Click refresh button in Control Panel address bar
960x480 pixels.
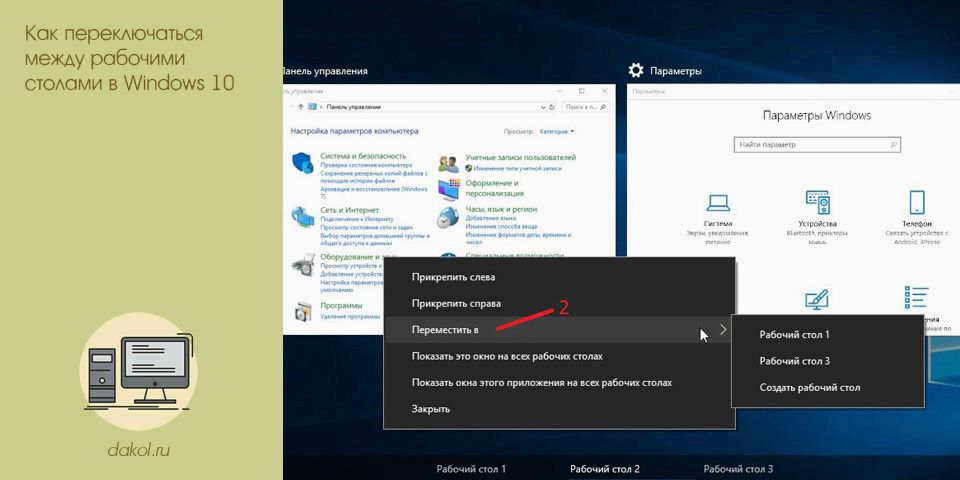pyautogui.click(x=552, y=107)
